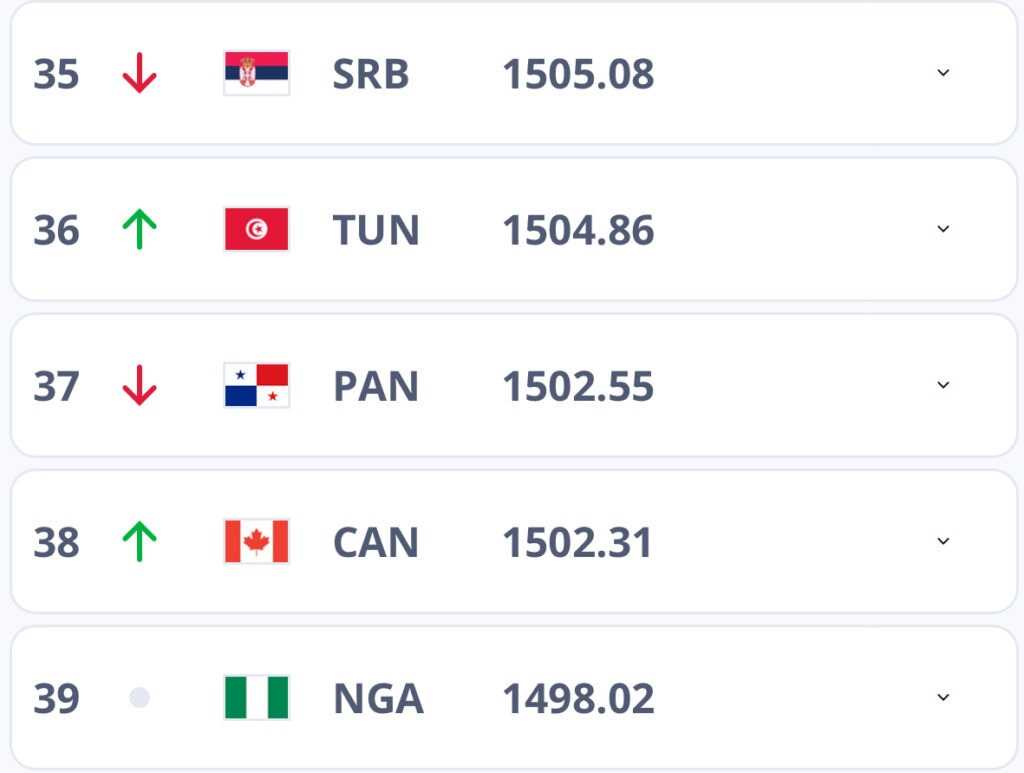1024x773 pixels.
Task: Click the green up arrow beside CAN
Action: (139, 541)
